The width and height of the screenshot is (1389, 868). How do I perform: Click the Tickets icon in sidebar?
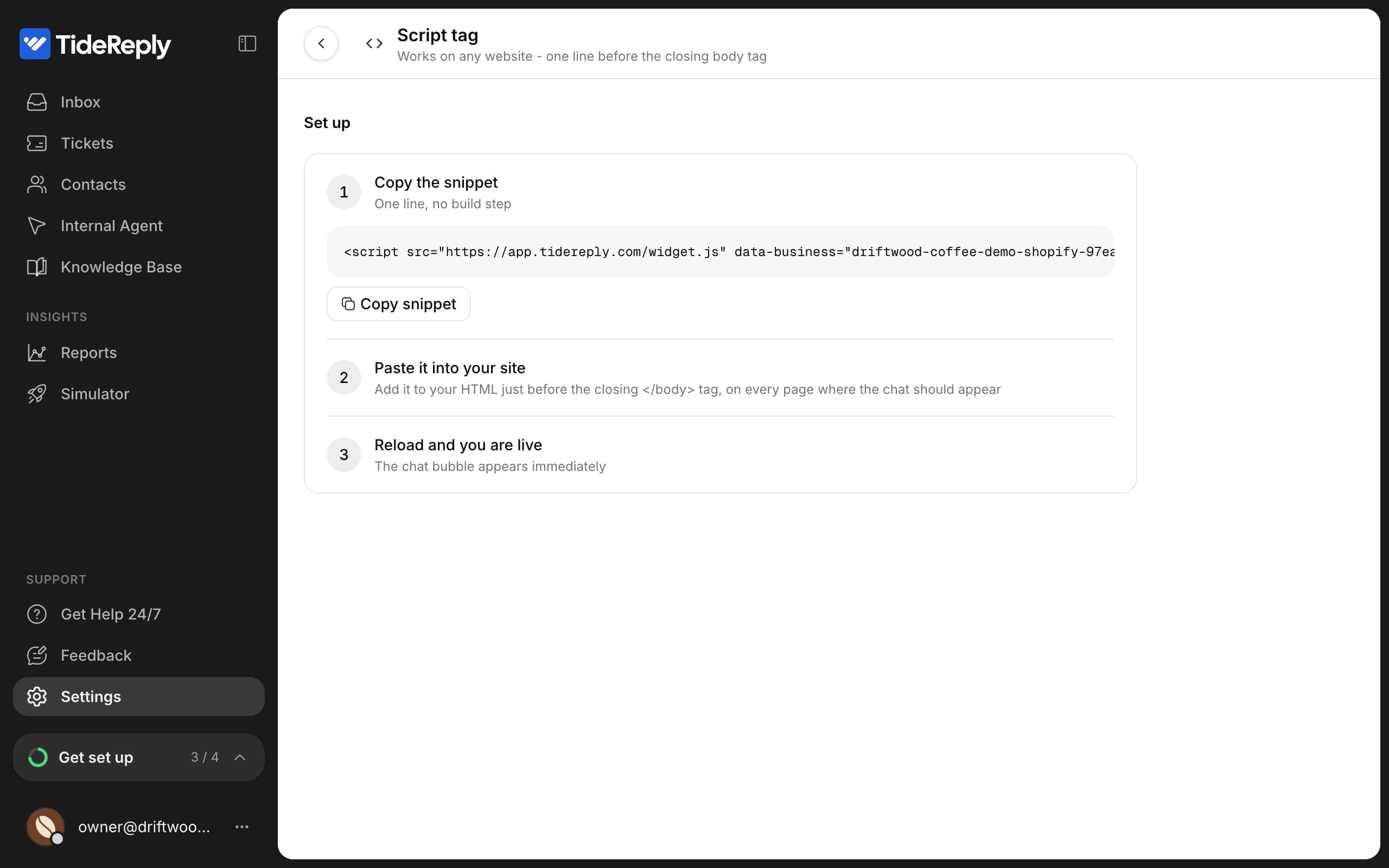pos(37,144)
